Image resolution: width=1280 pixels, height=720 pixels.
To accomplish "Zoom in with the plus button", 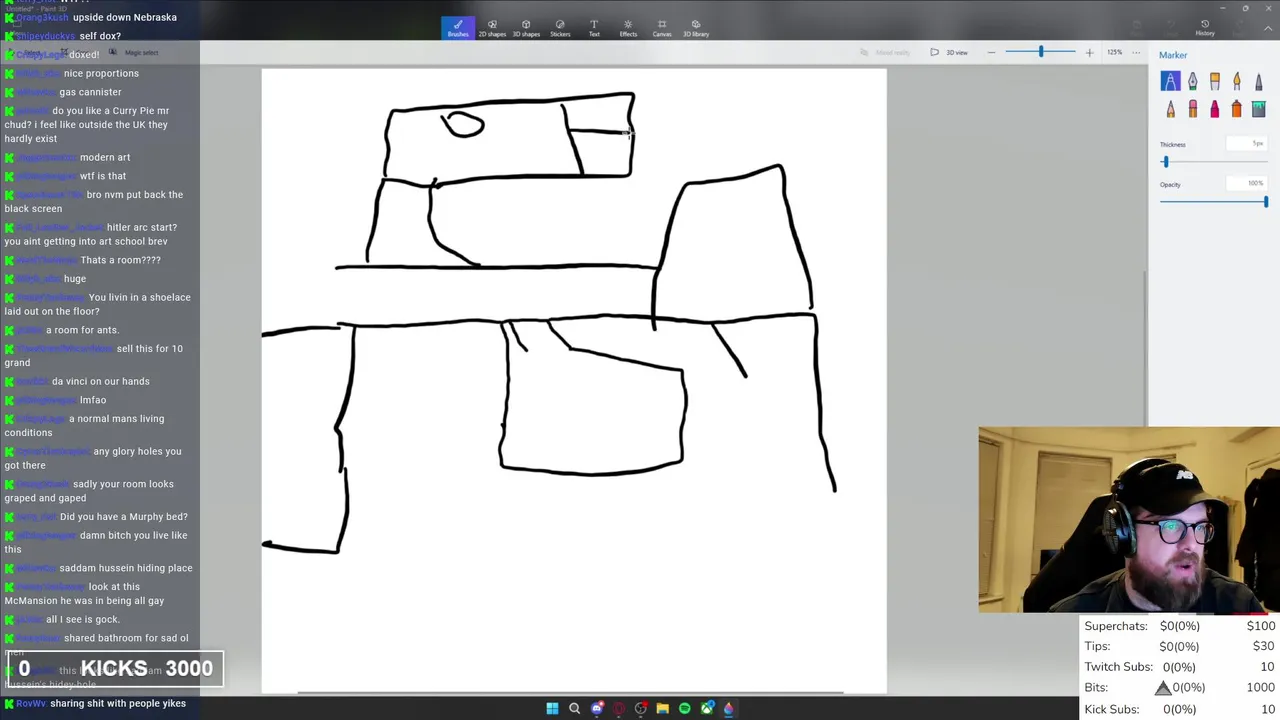I will click(x=1089, y=52).
